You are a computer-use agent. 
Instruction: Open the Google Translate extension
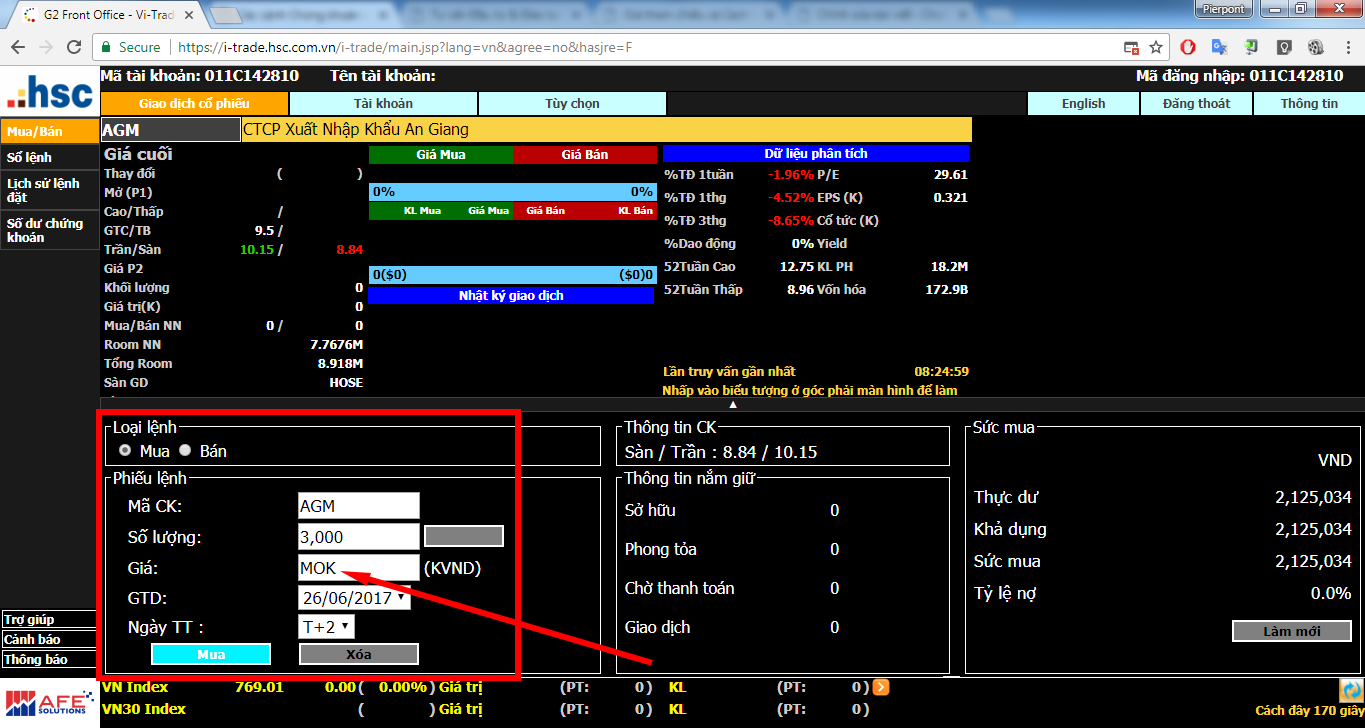[x=1219, y=47]
